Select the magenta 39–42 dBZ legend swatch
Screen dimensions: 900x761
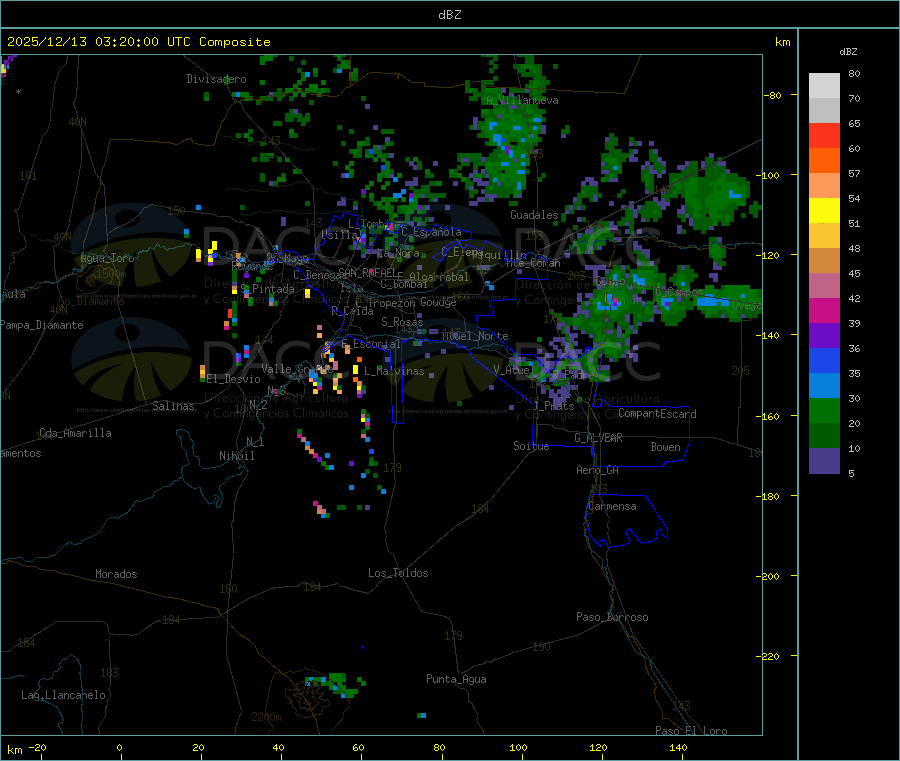point(824,310)
